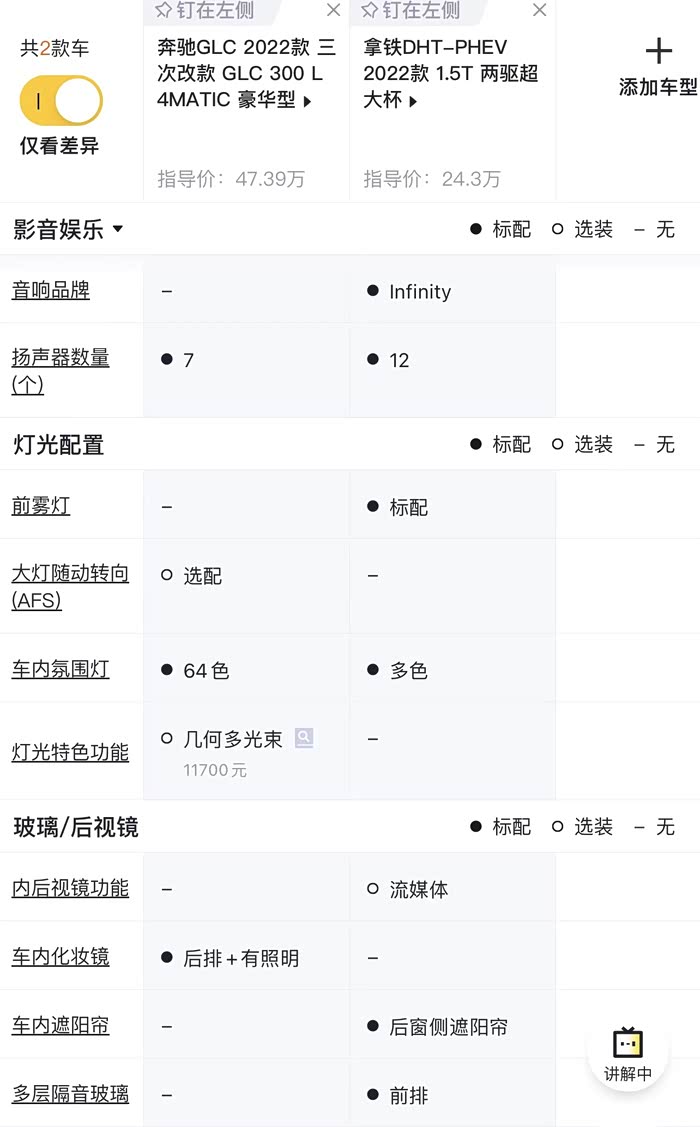Viewport: 700px width, 1127px height.
Task: Select the 几何多光束 optional feature cell
Action: click(232, 740)
